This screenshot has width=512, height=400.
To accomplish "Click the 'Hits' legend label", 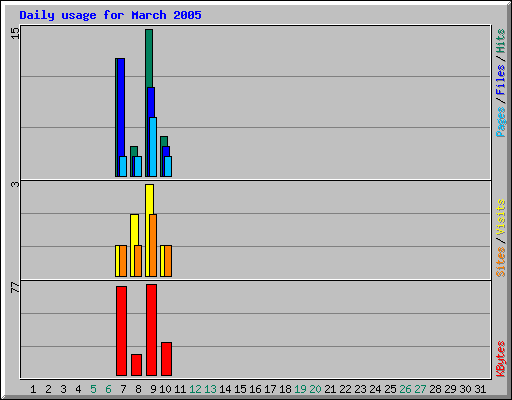I will (x=500, y=41).
